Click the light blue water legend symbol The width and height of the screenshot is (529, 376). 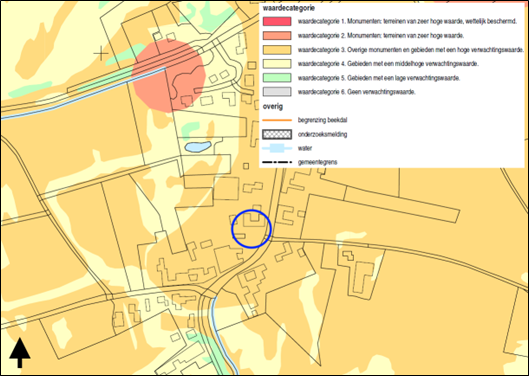(277, 148)
